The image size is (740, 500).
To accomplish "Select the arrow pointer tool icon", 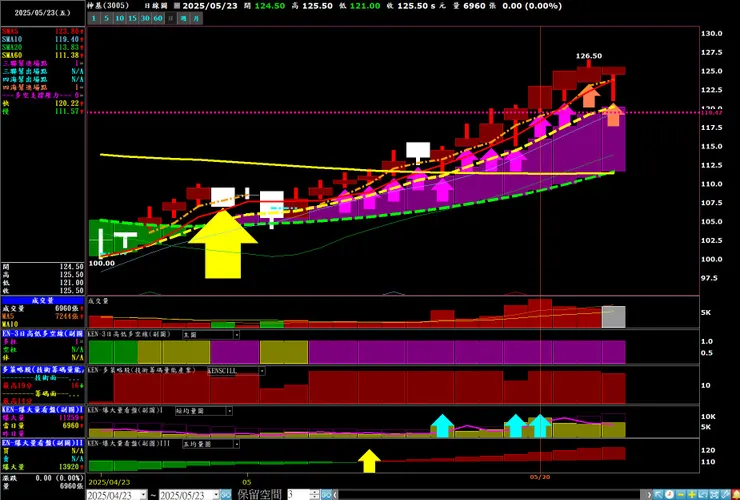I will pos(658,495).
